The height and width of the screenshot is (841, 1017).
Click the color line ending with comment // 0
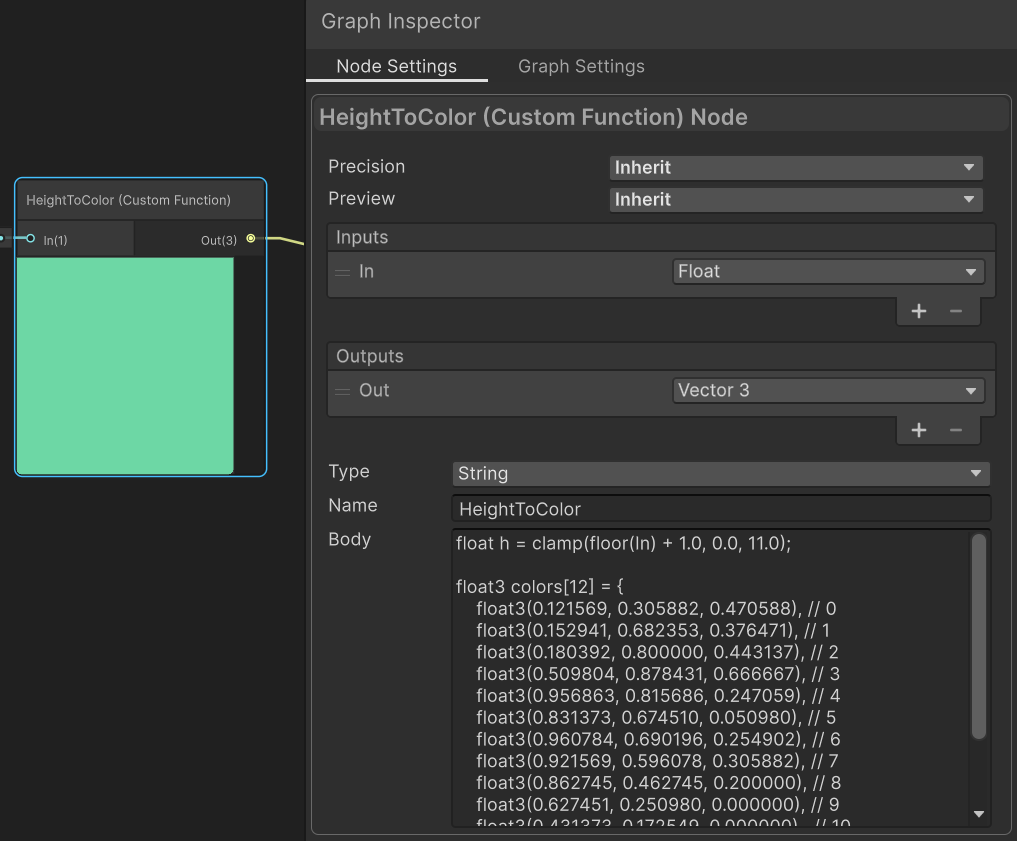[656, 609]
